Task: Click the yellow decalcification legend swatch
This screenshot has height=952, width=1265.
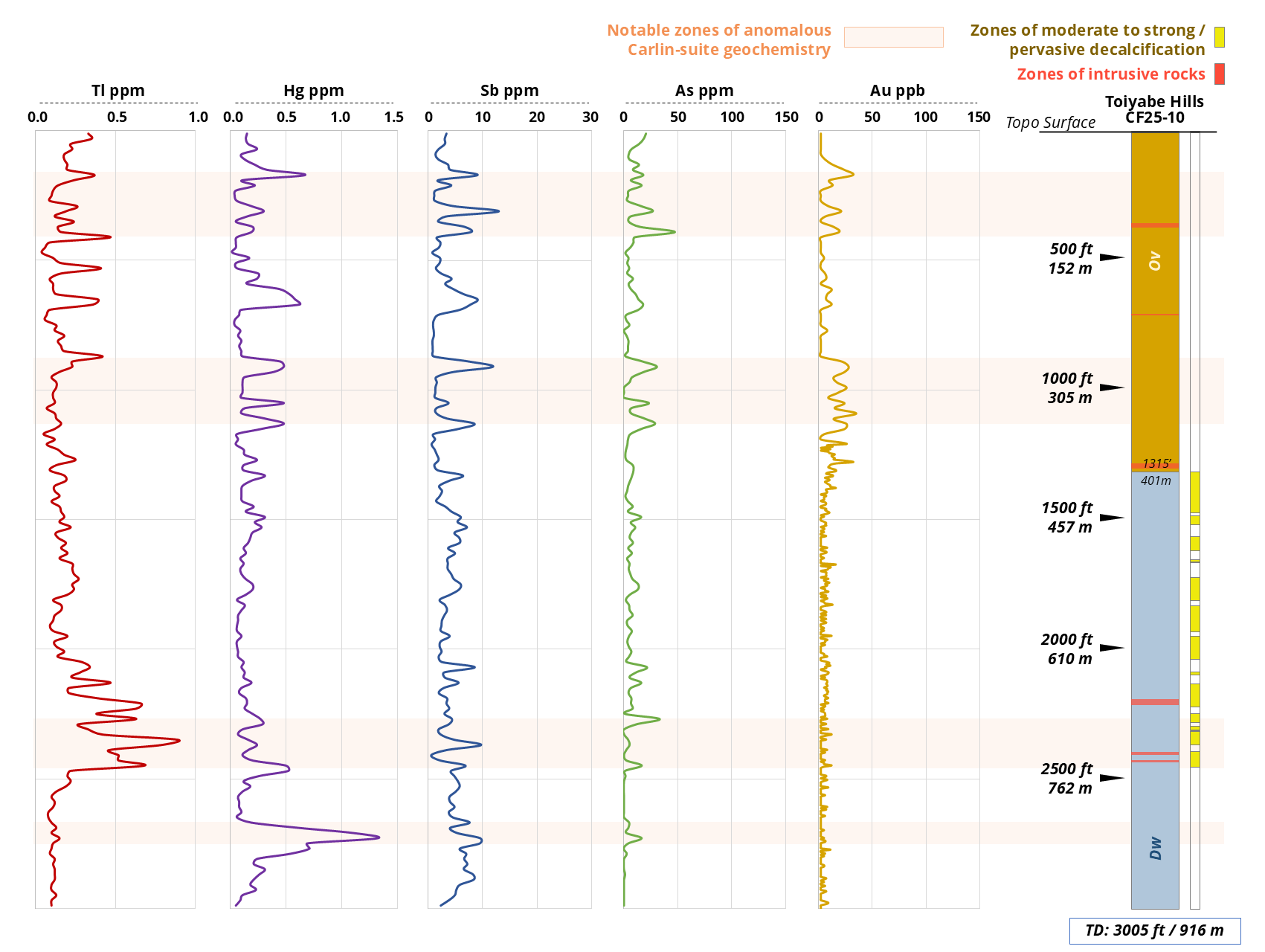Action: tap(1220, 37)
